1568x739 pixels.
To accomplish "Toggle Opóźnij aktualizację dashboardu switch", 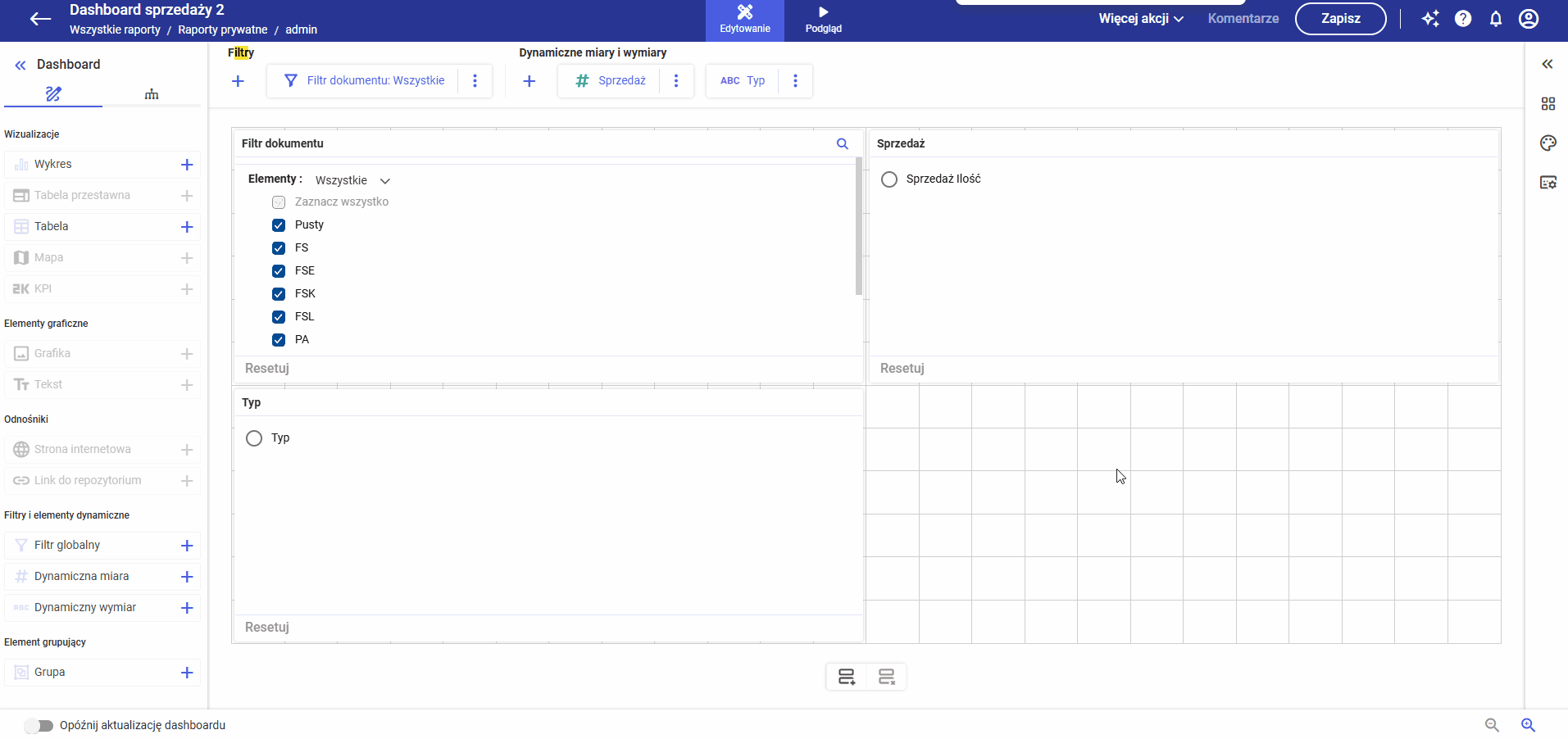I will pos(39,726).
